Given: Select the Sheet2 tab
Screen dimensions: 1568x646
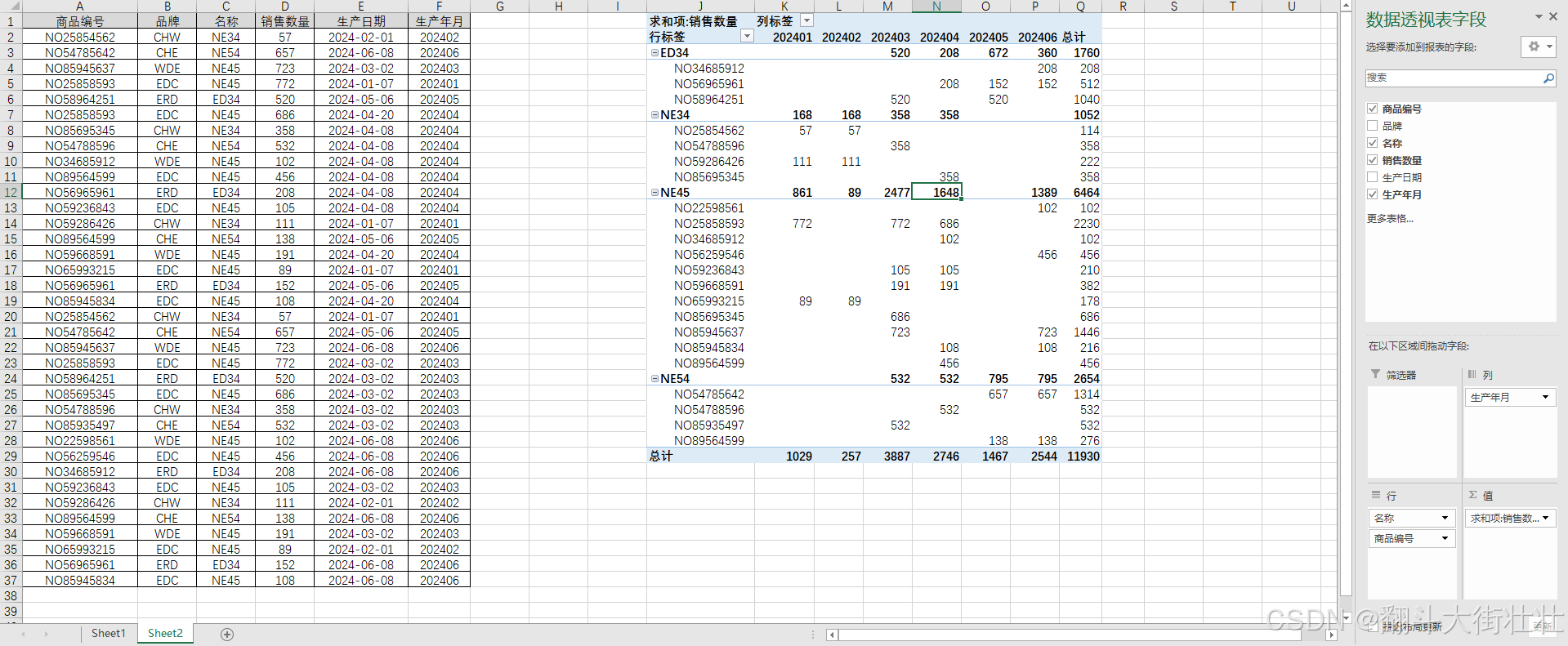Looking at the screenshot, I should point(165,634).
